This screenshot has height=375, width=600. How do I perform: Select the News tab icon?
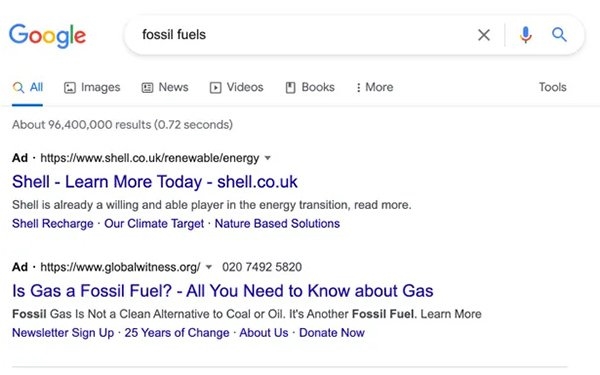147,88
